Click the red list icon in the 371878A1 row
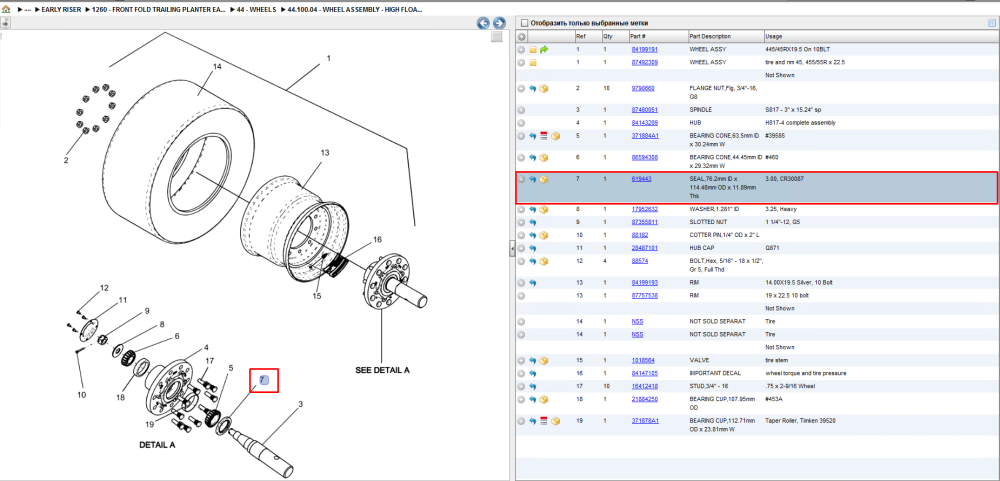 coord(544,421)
